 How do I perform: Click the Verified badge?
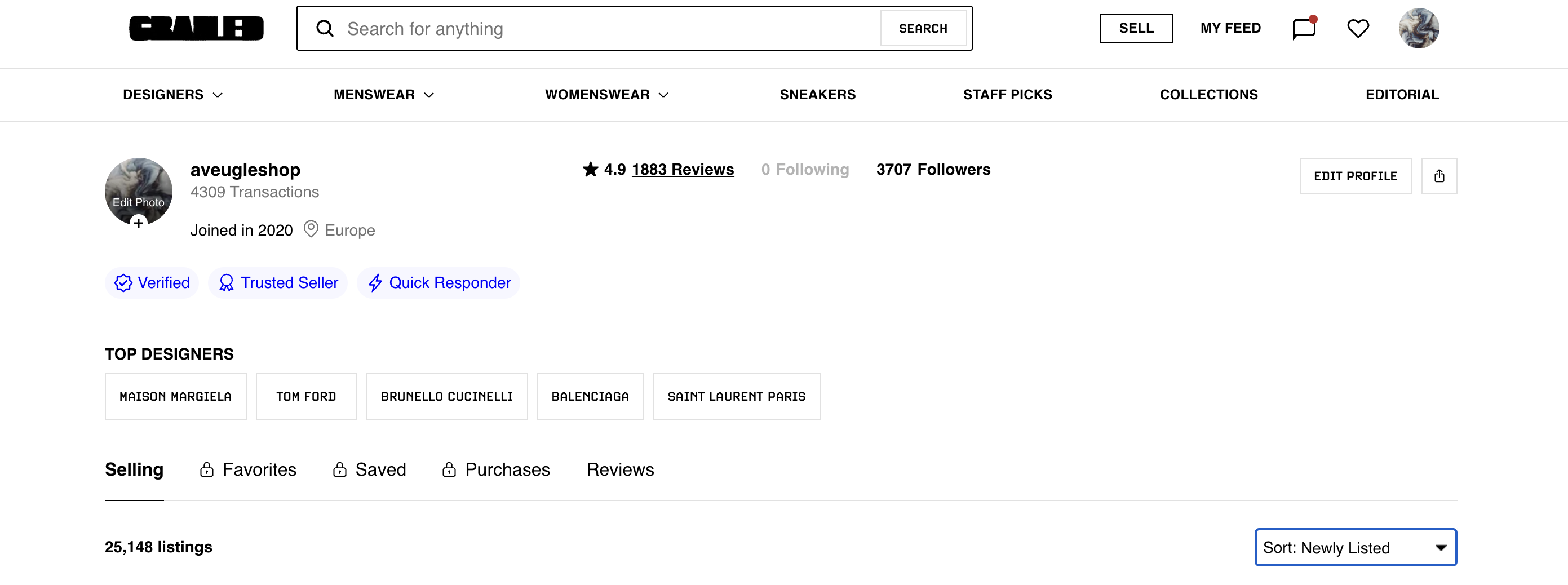click(152, 283)
